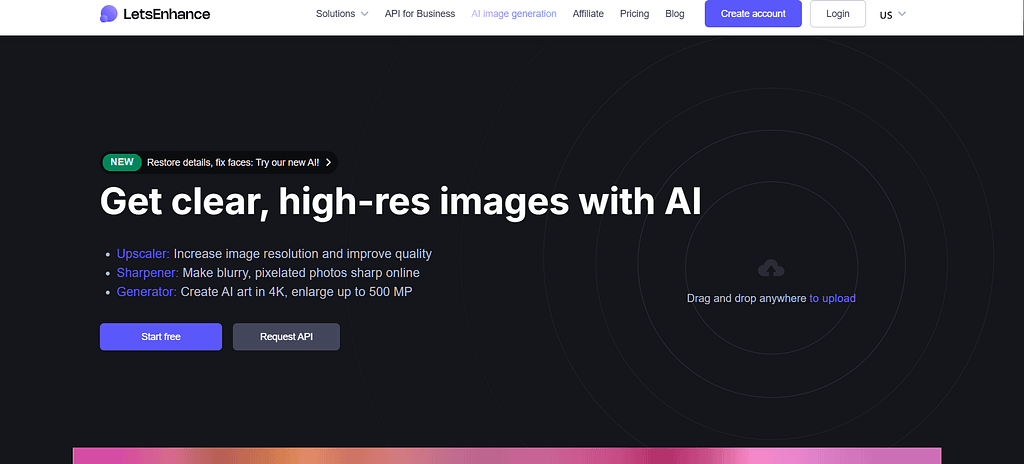
Task: Click the LetsEnhance purple logo icon
Action: click(108, 14)
